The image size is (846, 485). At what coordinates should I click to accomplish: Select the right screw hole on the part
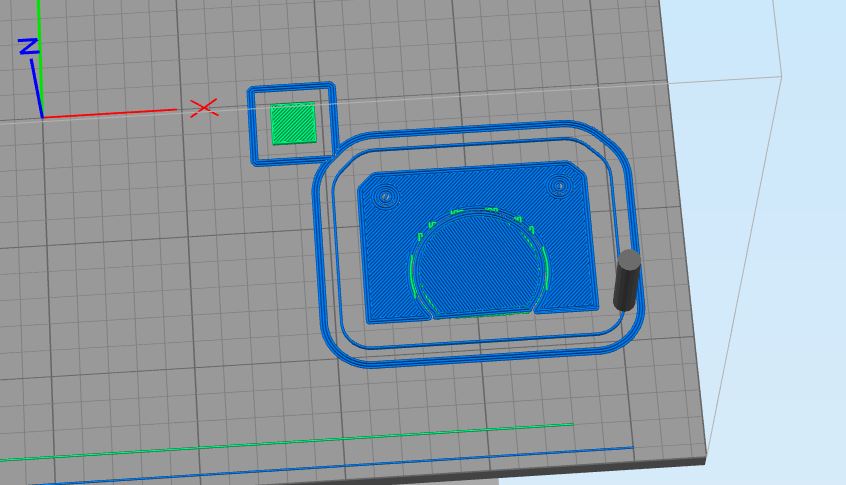(x=560, y=187)
